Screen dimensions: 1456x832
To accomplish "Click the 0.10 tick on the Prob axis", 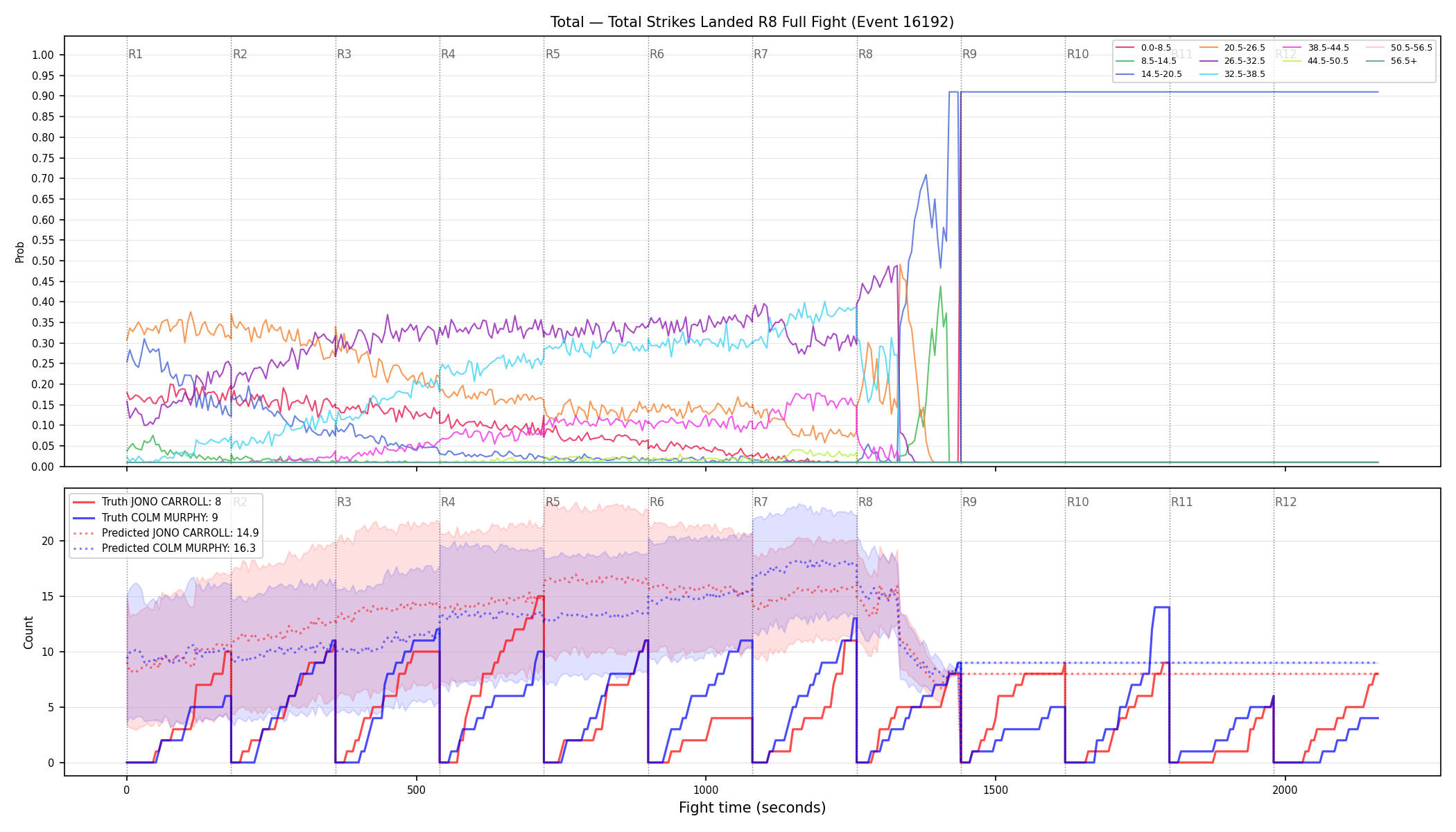I will 43,426.
